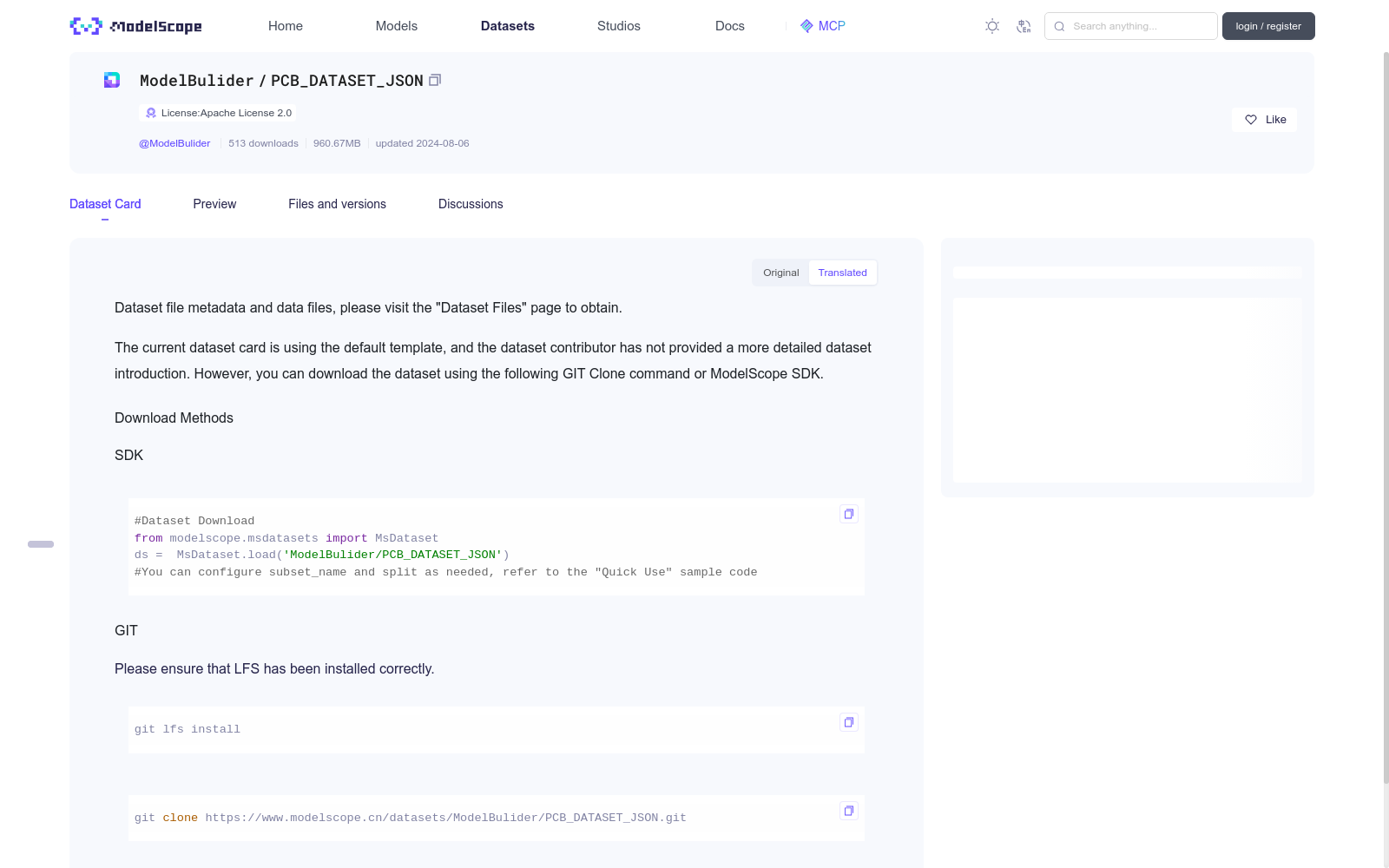The height and width of the screenshot is (868, 1389).
Task: Like the PCB_DATASET_JSON dataset
Action: point(1264,120)
